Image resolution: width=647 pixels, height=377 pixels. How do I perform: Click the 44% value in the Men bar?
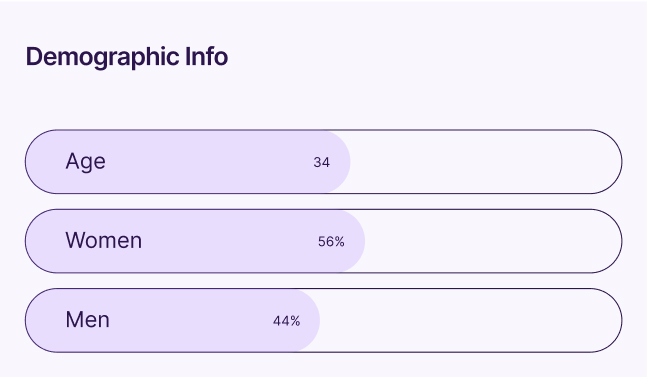click(286, 321)
